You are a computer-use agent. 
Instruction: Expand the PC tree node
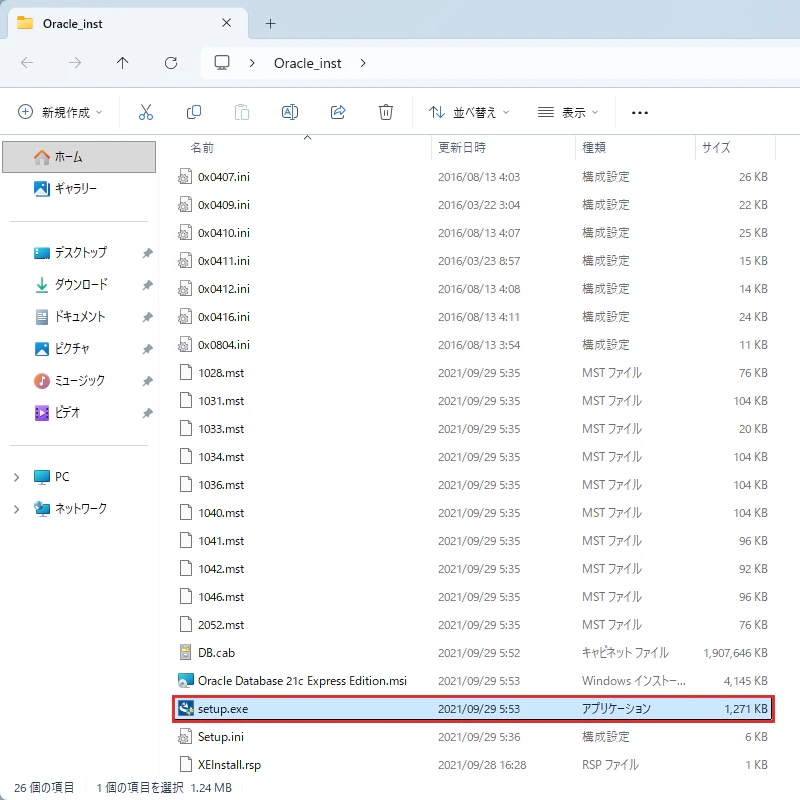16,478
